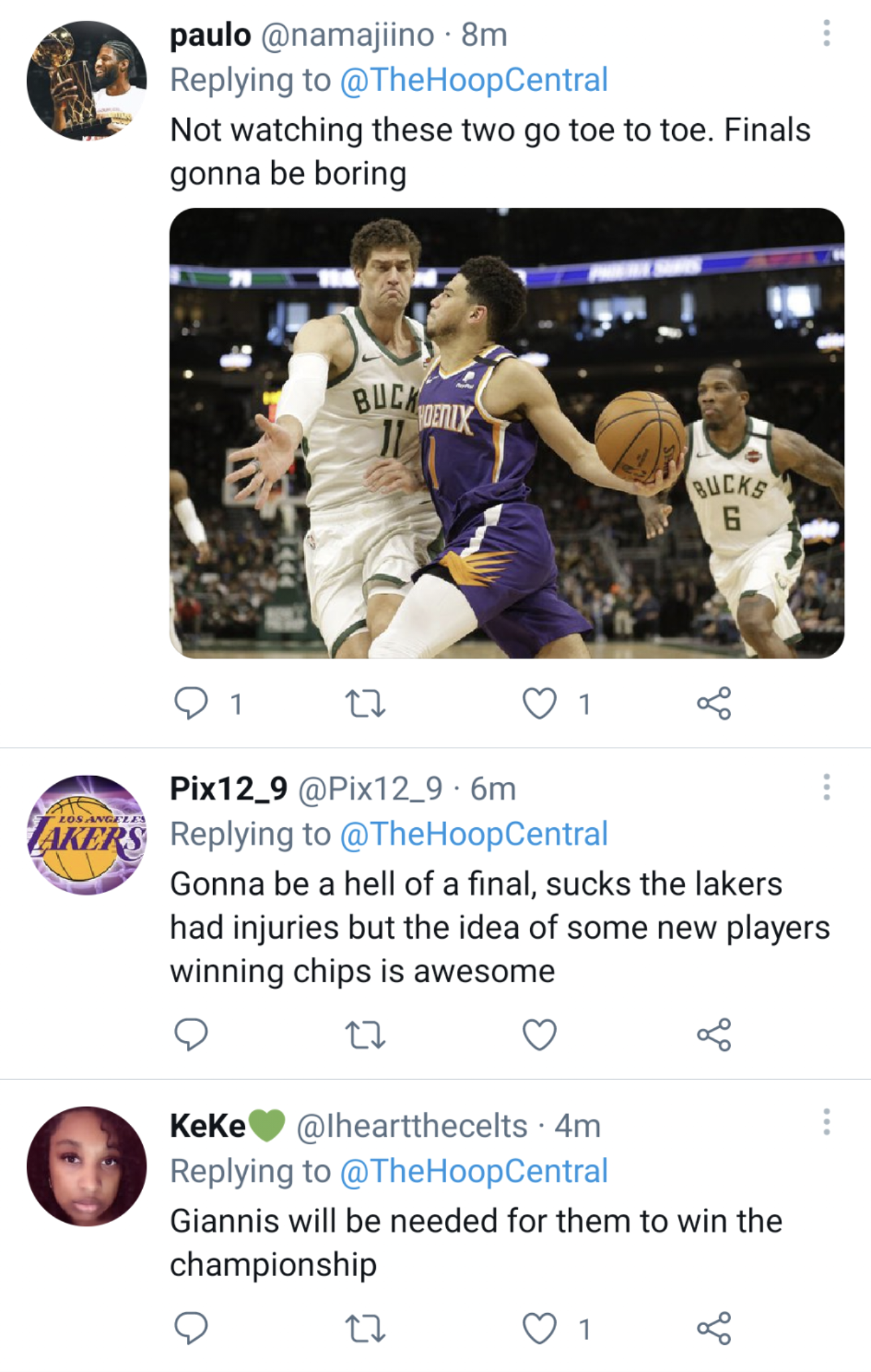This screenshot has width=871, height=1372.
Task: Like KeKe's Giannis tweet
Action: point(539,1328)
